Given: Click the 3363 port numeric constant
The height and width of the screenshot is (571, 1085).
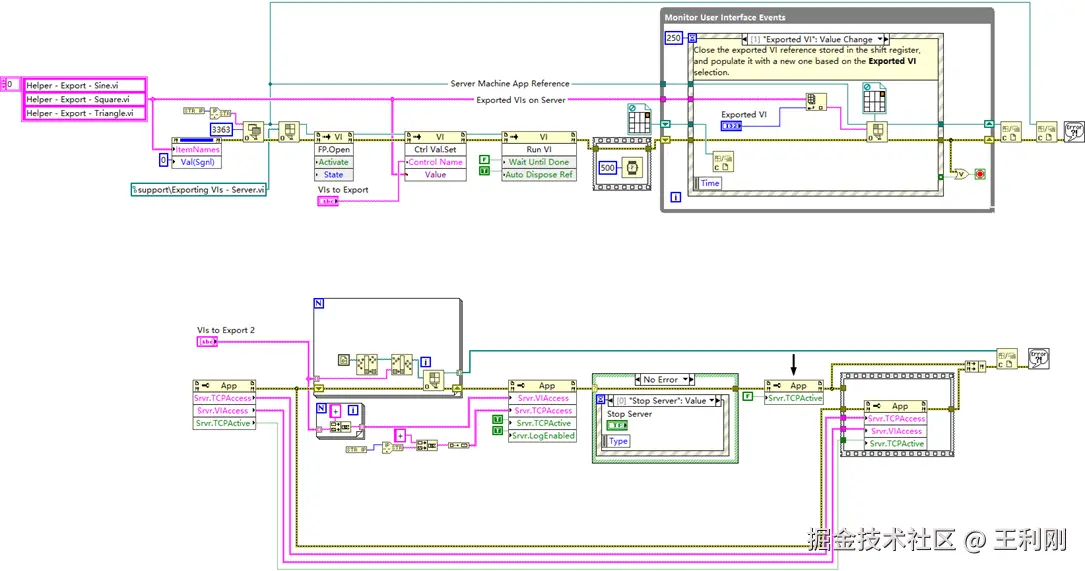Looking at the screenshot, I should (221, 129).
